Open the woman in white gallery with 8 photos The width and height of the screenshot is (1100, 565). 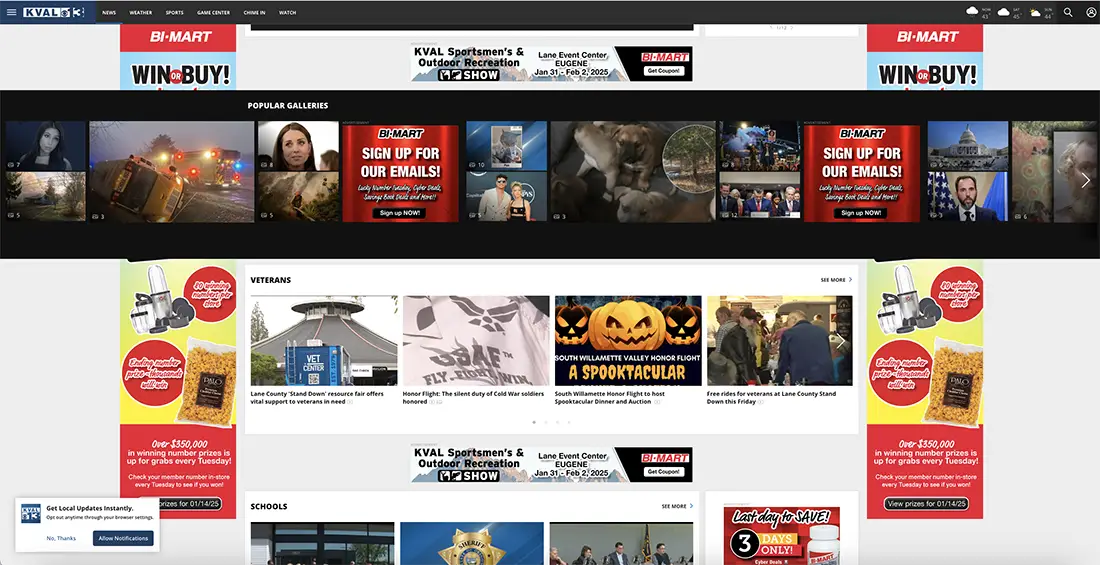click(298, 146)
